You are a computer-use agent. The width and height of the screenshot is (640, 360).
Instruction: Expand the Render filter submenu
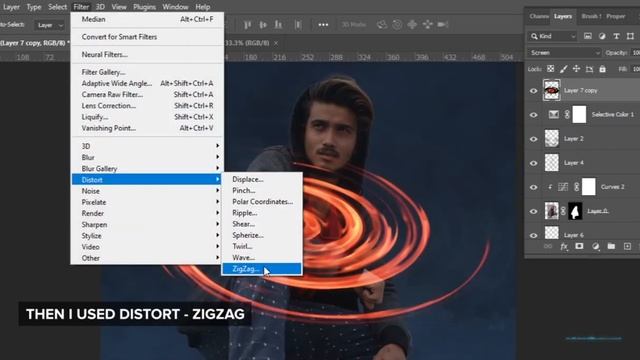tap(147, 213)
